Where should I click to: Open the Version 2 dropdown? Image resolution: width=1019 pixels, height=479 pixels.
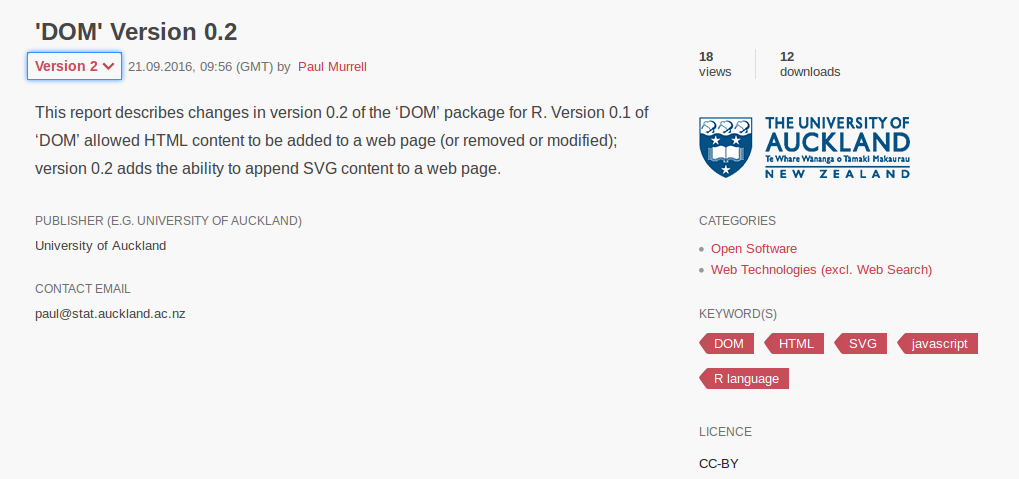[x=74, y=66]
